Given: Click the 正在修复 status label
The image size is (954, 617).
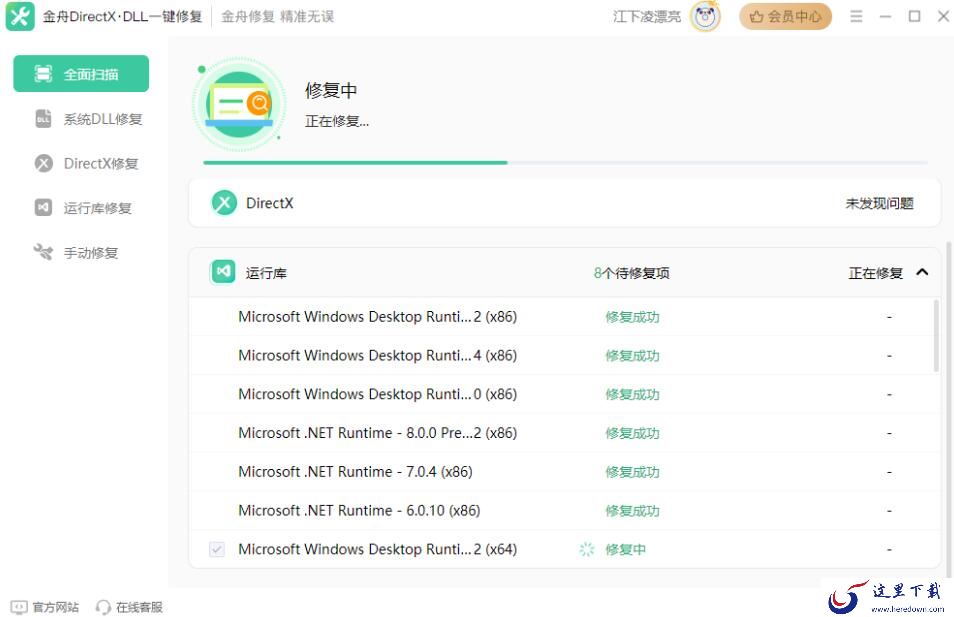Looking at the screenshot, I should point(876,273).
